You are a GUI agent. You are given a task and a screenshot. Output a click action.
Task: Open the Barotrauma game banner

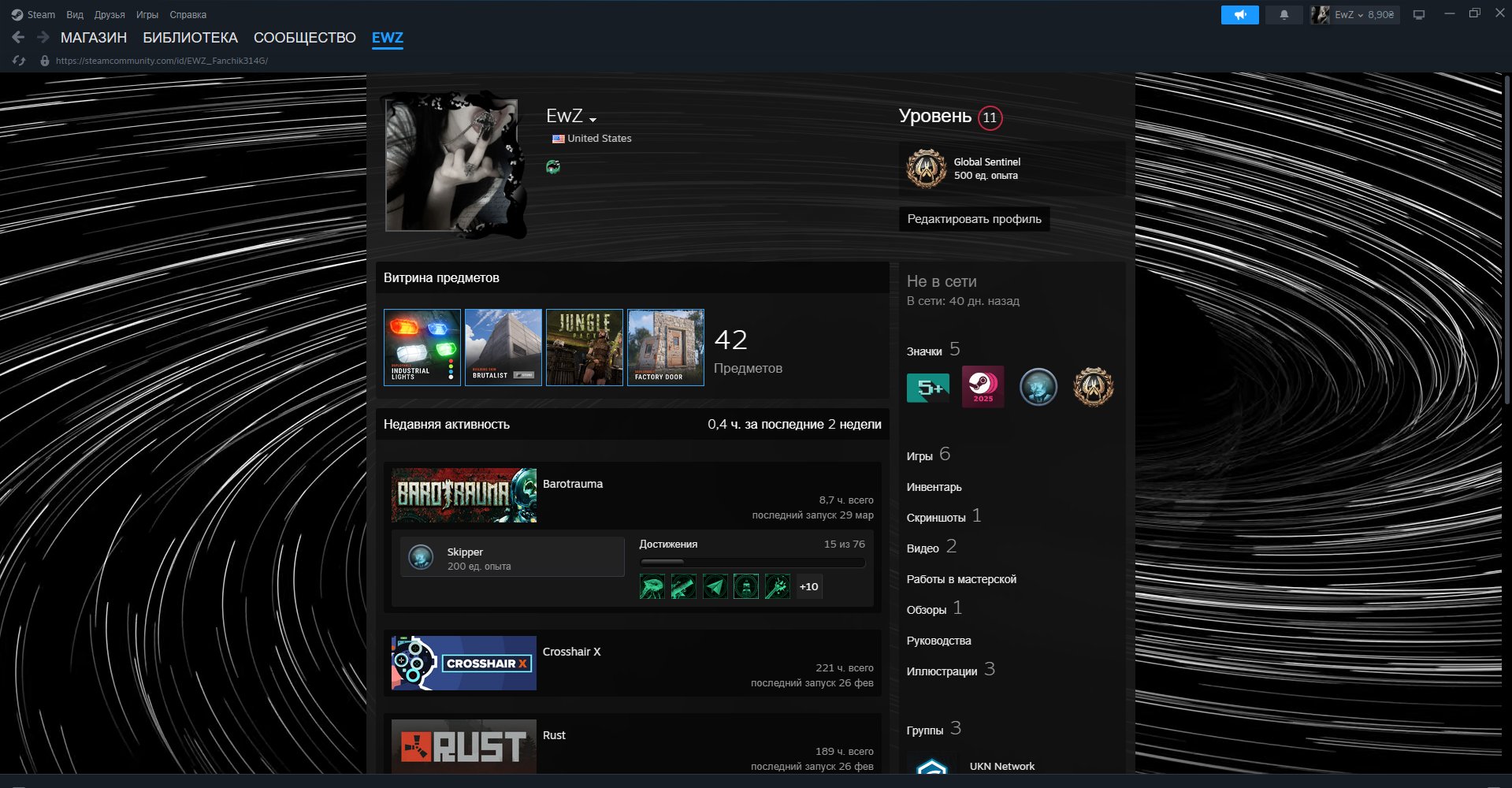(x=464, y=495)
